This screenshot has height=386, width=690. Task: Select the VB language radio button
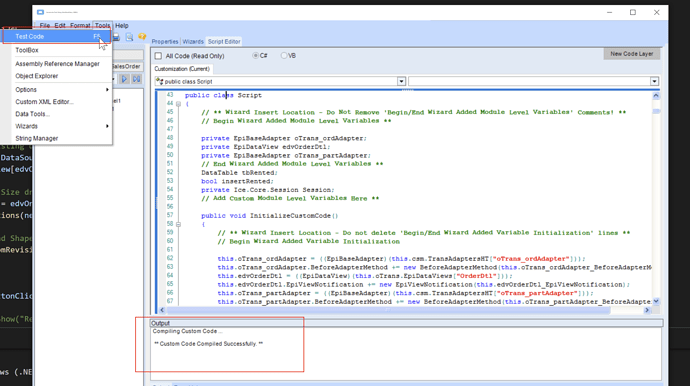(284, 55)
